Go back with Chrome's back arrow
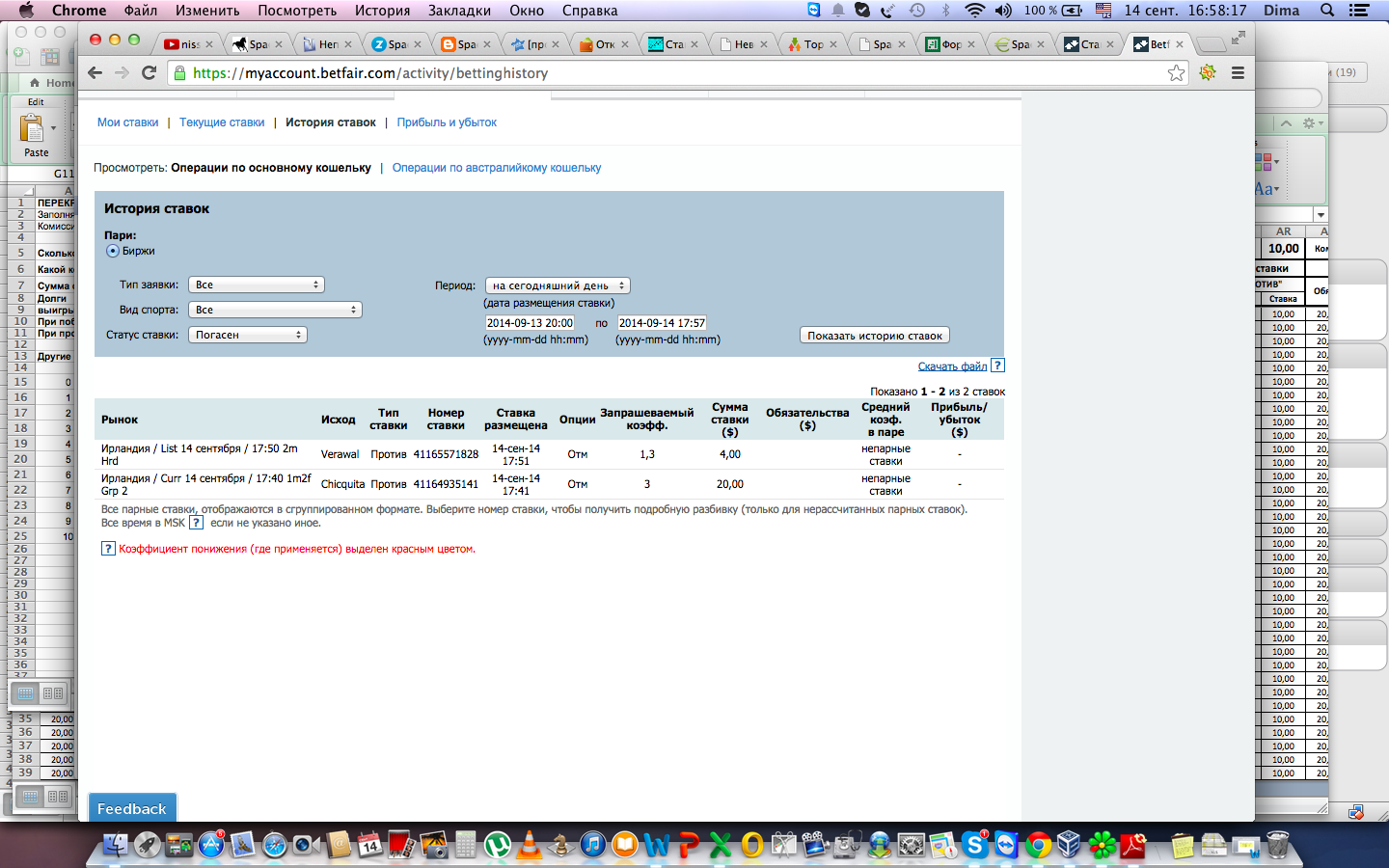This screenshot has width=1389, height=868. pyautogui.click(x=95, y=72)
